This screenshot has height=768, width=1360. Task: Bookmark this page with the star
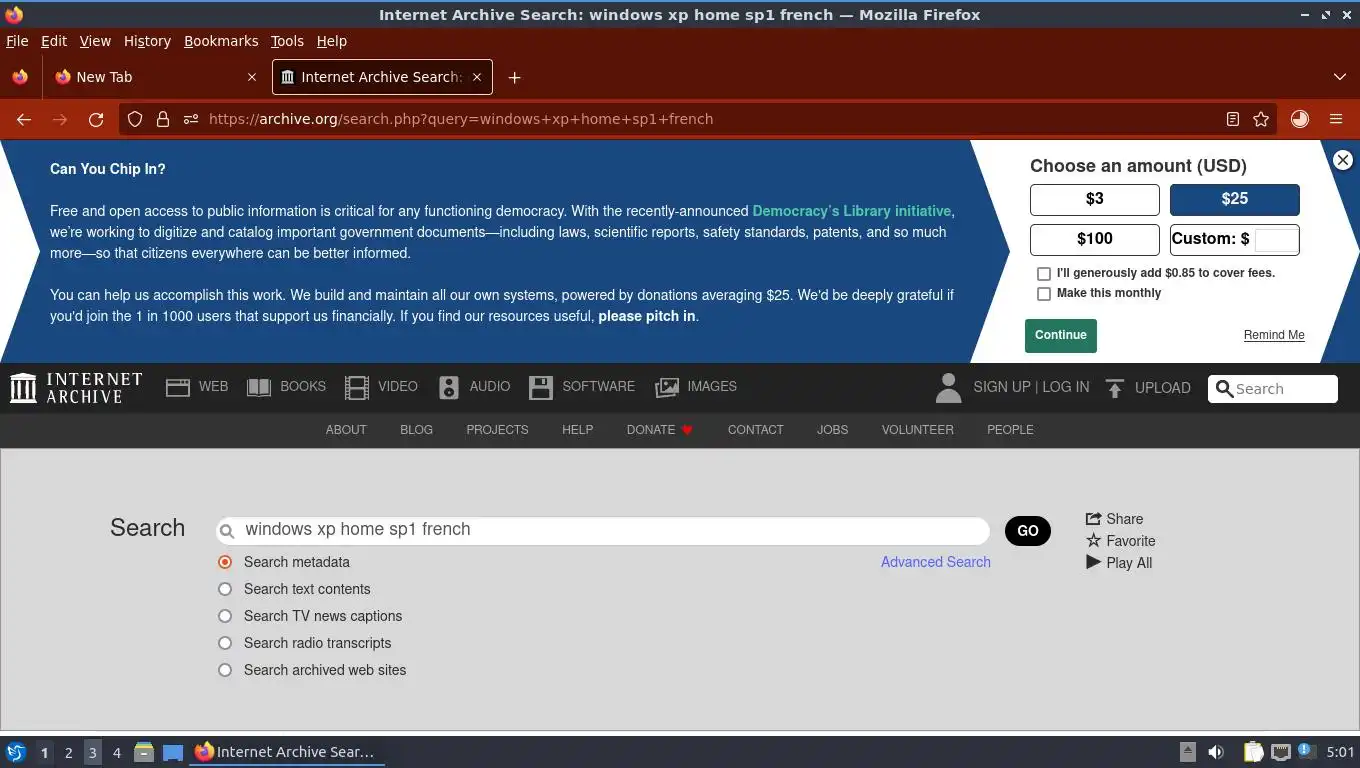pos(1261,119)
